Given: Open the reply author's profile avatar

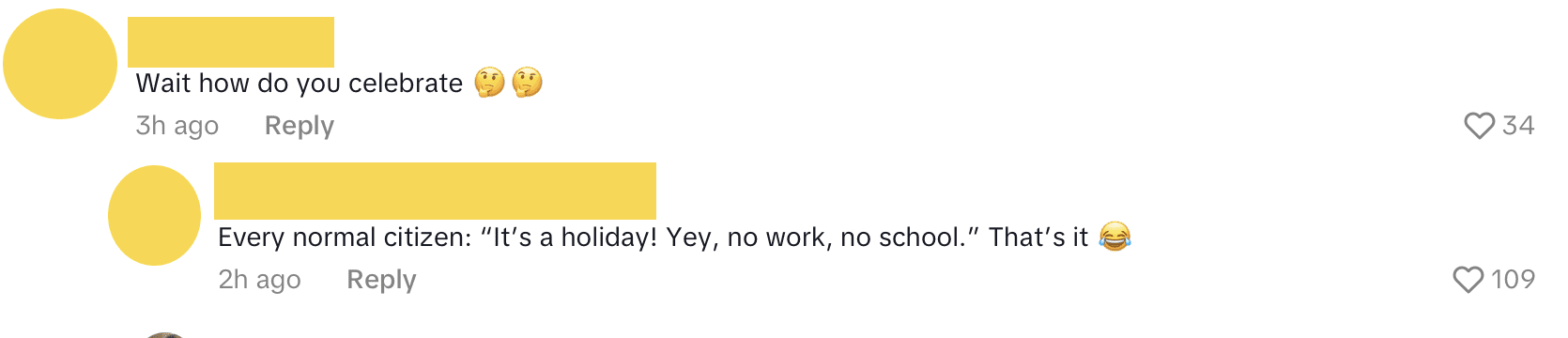Looking at the screenshot, I should (154, 215).
